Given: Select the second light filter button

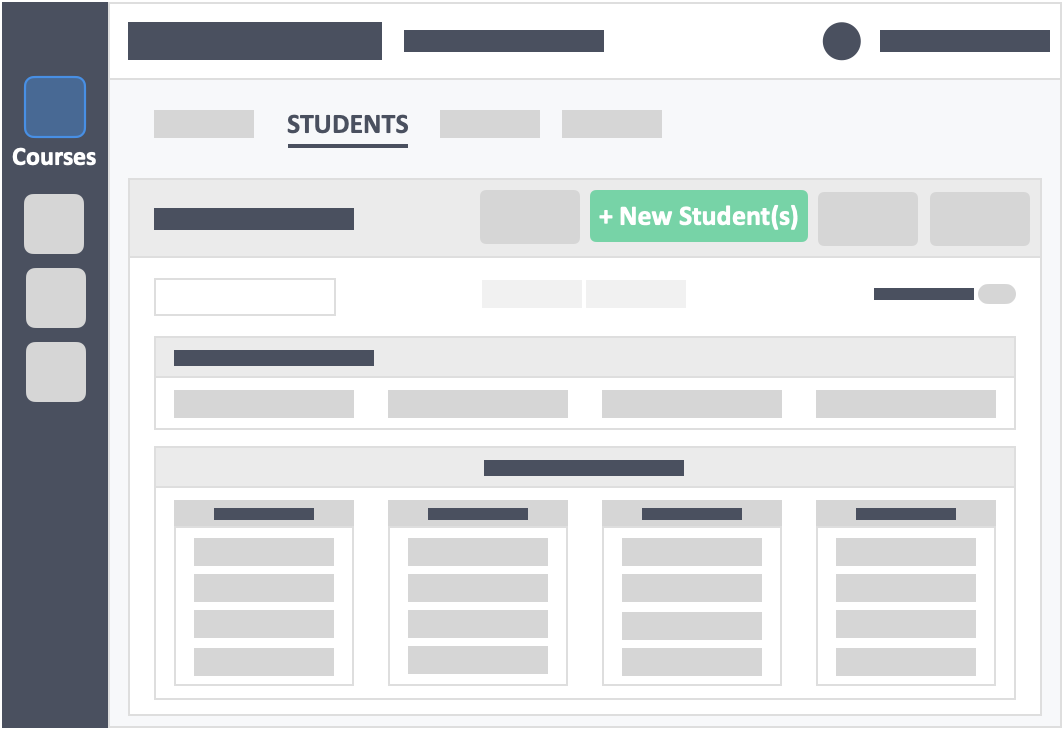Looking at the screenshot, I should click(636, 294).
